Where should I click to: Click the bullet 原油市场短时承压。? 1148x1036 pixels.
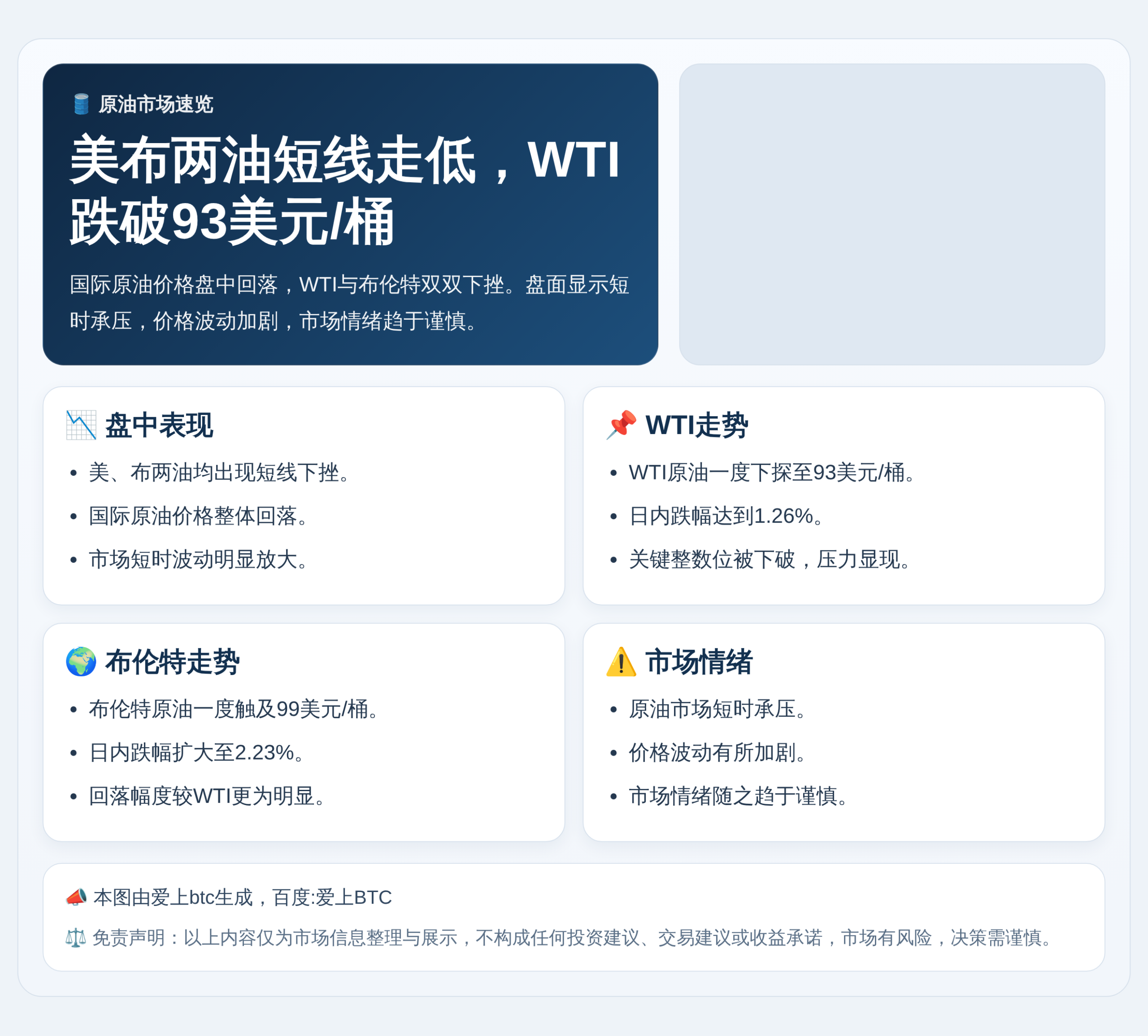click(717, 709)
